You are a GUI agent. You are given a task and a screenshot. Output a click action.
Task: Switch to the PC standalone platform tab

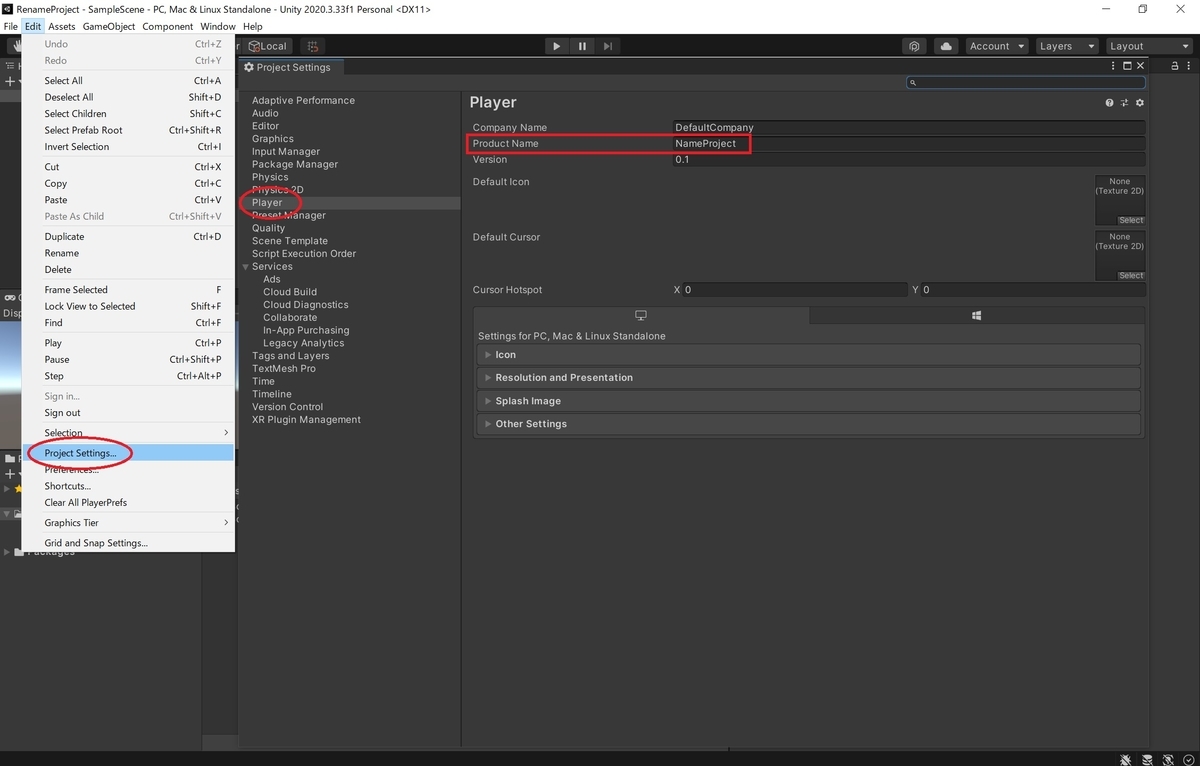[641, 316]
